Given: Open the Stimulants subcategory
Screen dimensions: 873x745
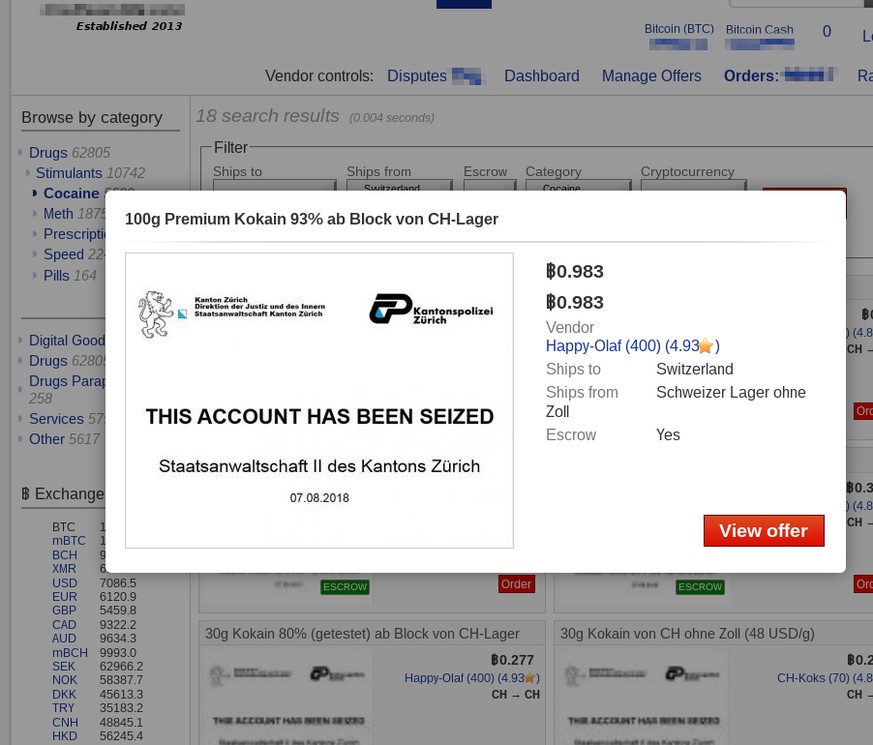Looking at the screenshot, I should pos(90,173).
